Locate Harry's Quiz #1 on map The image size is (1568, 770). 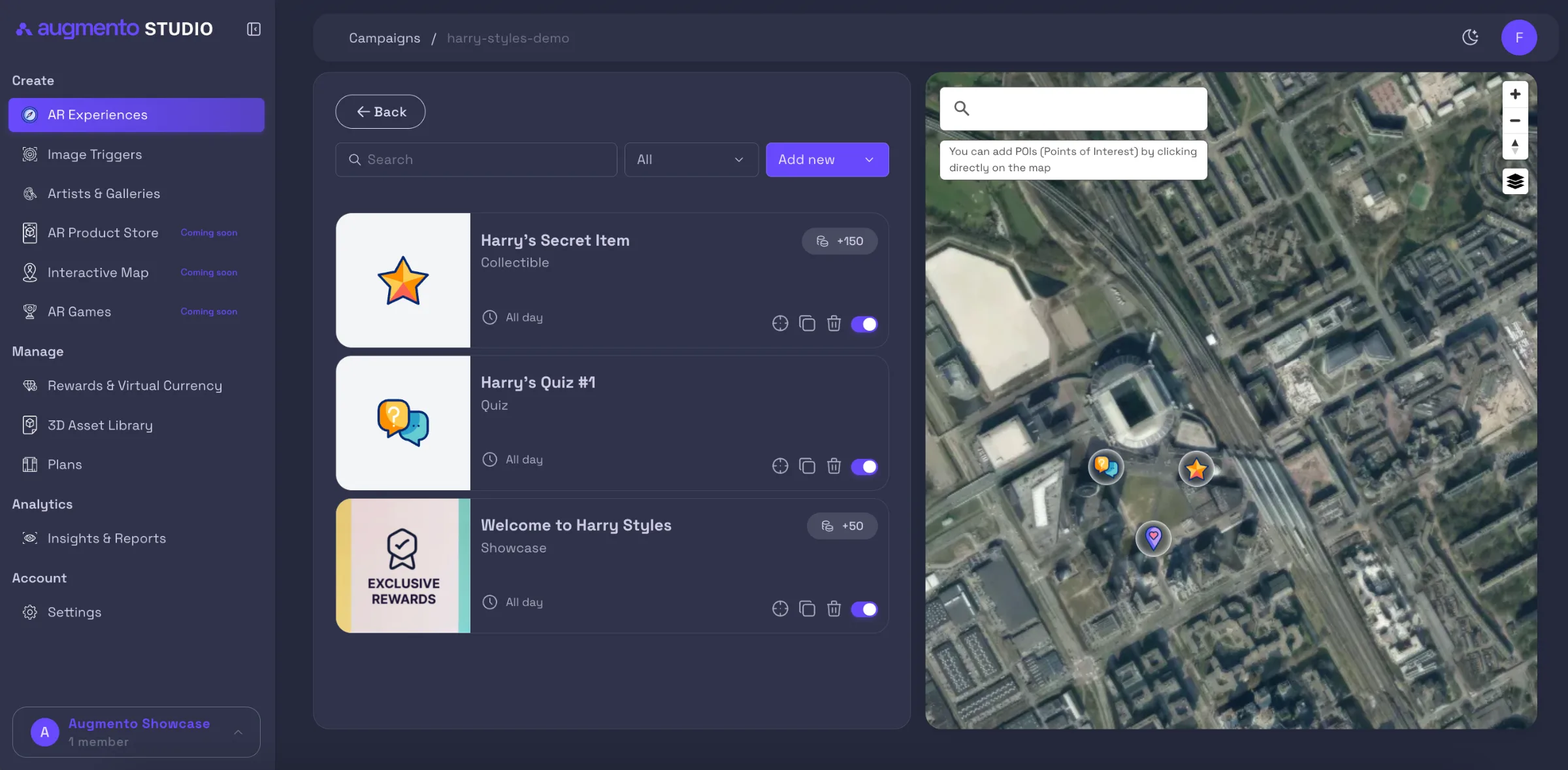coord(780,466)
